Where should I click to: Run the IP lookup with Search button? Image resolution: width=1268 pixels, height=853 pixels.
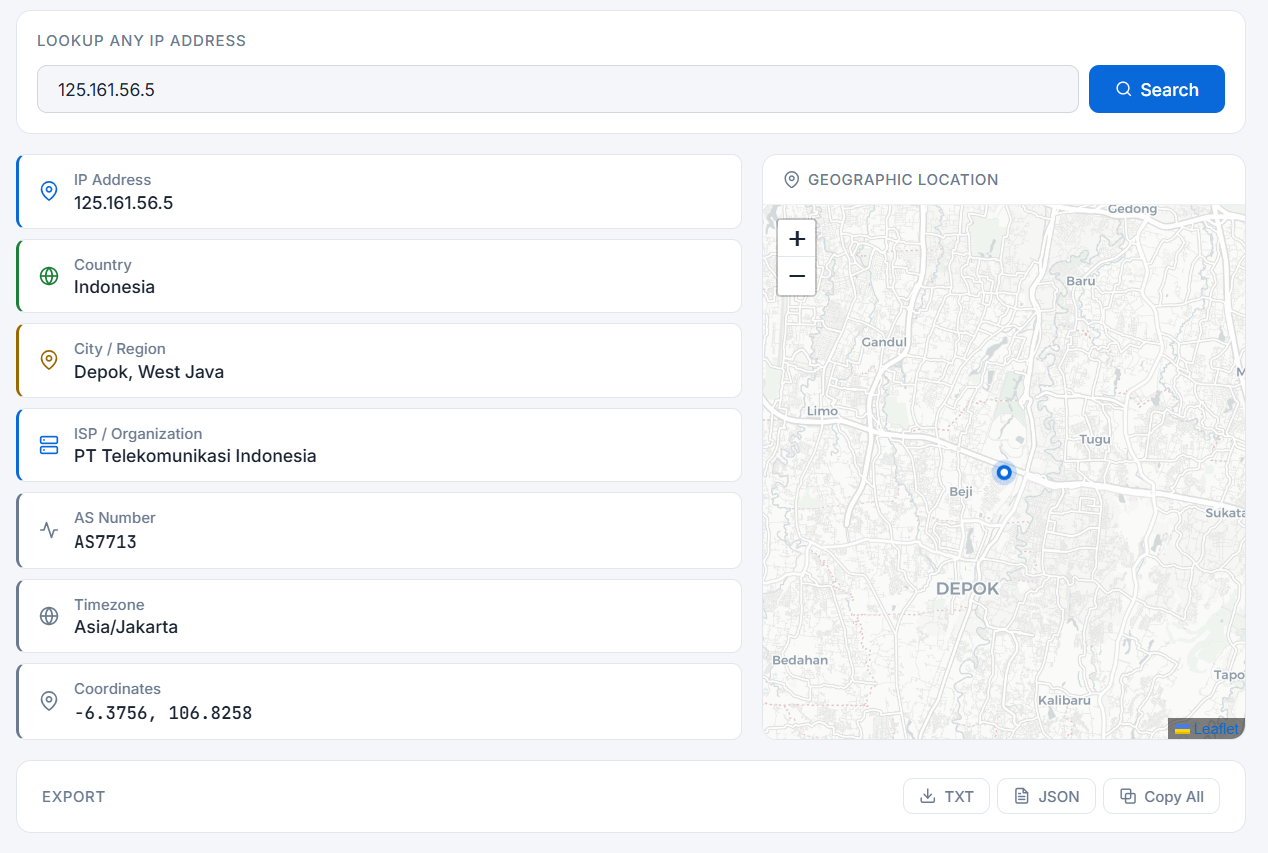pyautogui.click(x=1157, y=89)
